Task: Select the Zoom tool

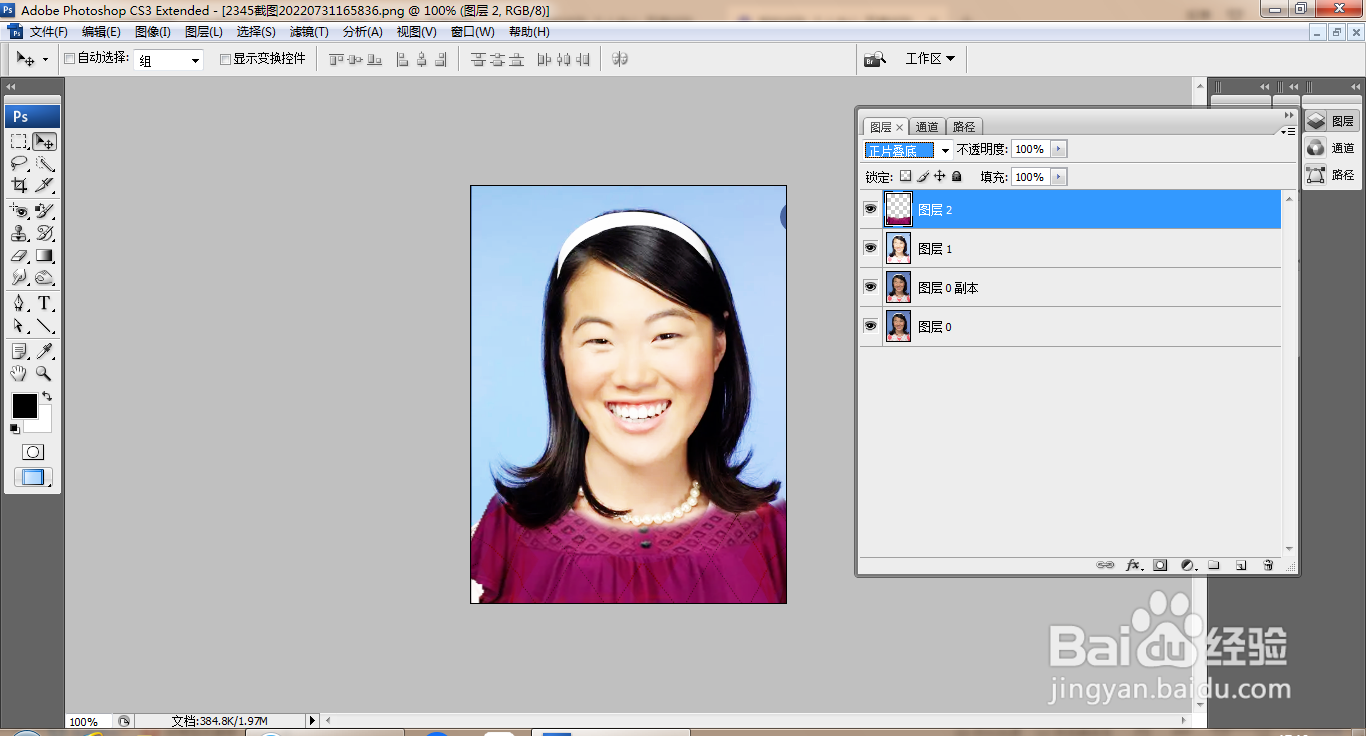Action: (44, 373)
